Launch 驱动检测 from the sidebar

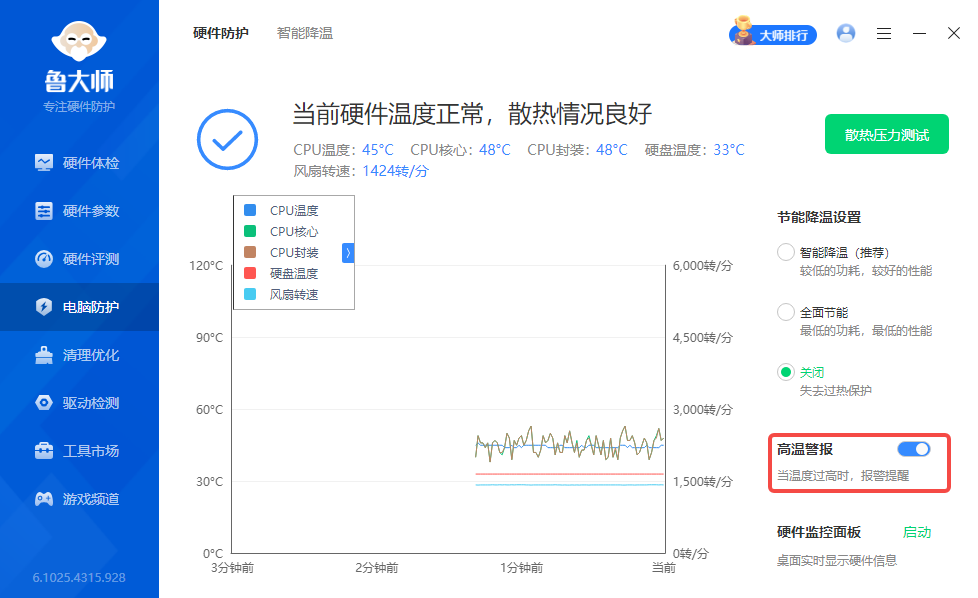[78, 402]
